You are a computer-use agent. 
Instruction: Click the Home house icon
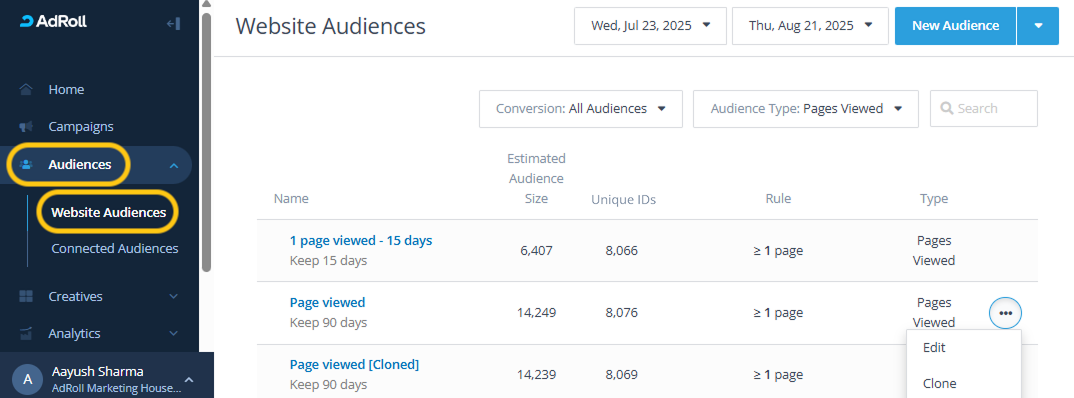point(26,90)
